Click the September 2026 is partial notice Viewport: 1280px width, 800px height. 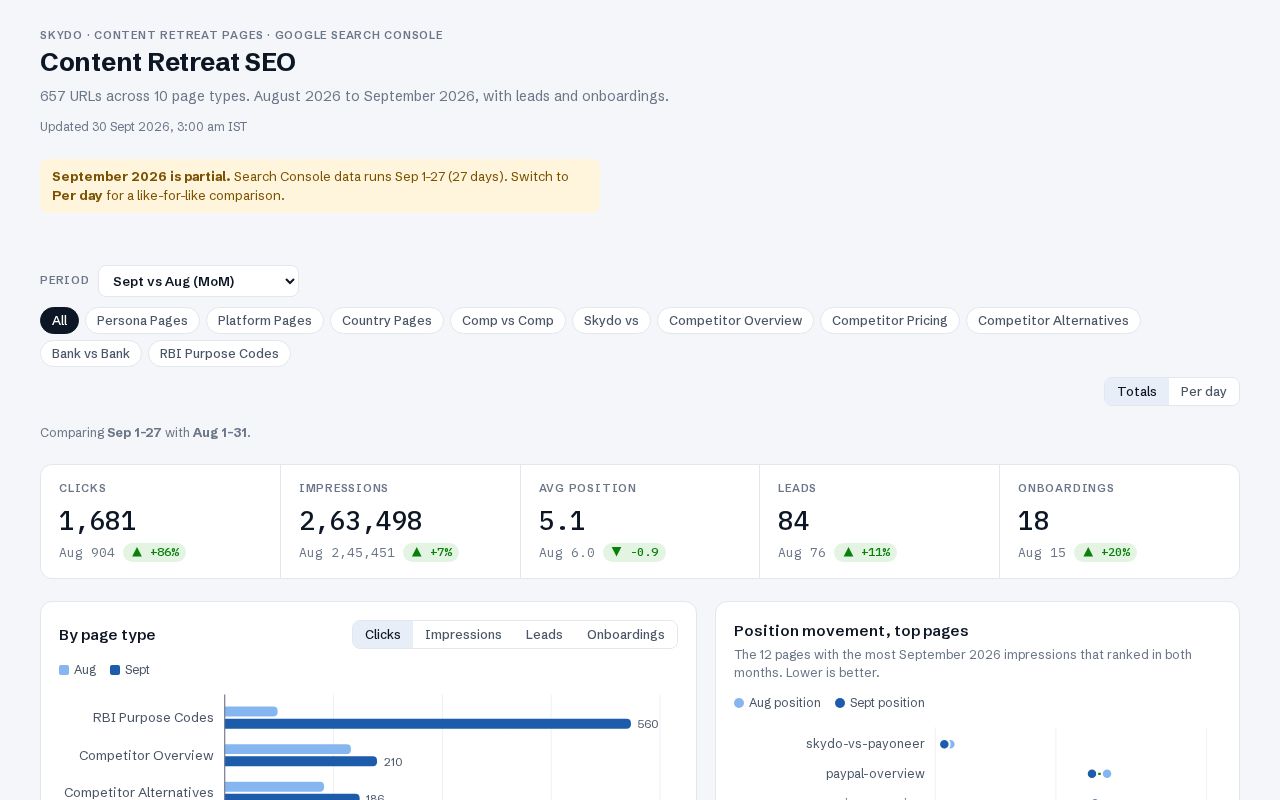[x=320, y=186]
